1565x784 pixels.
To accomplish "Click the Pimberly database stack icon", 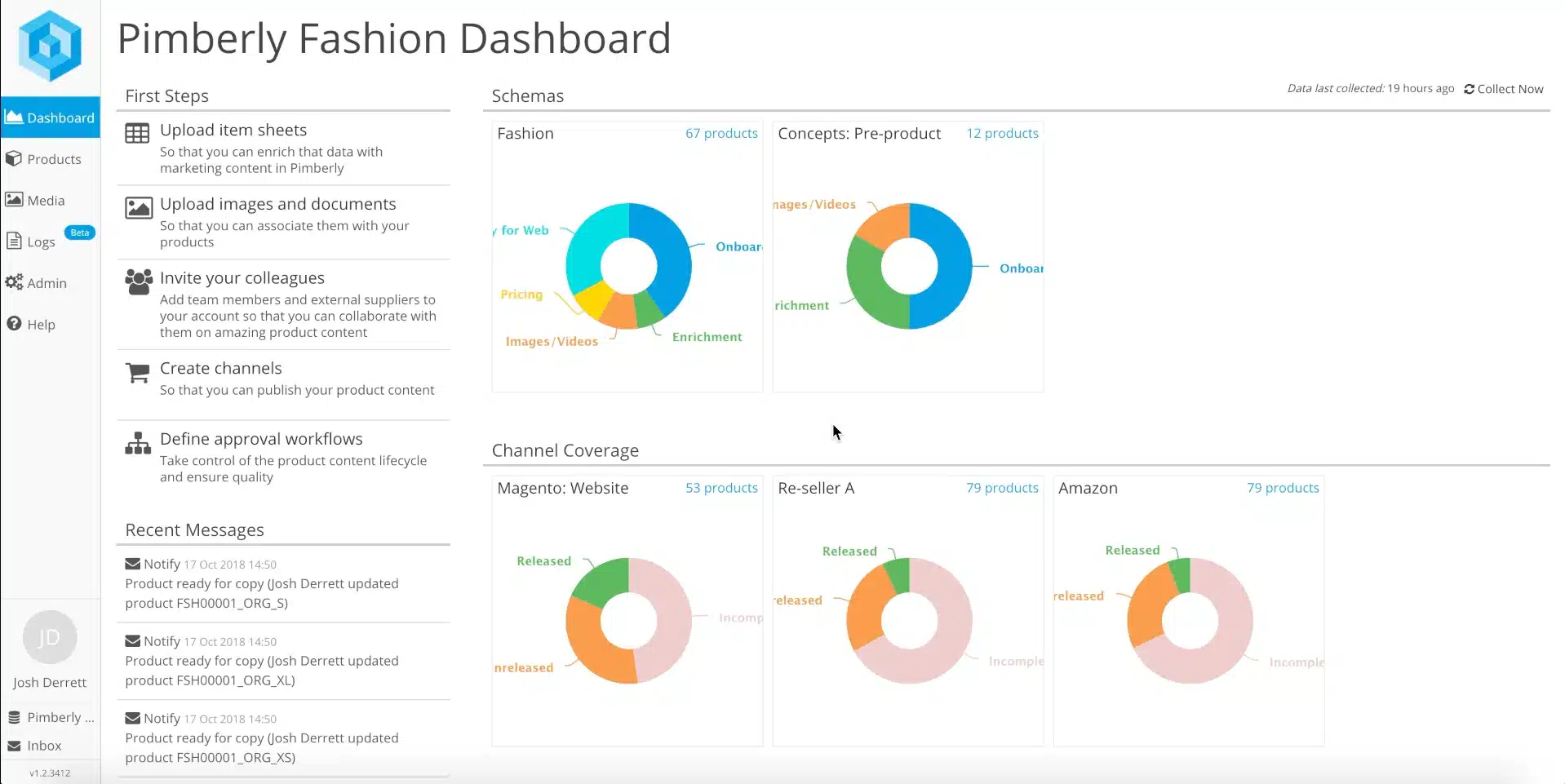I will (x=14, y=717).
